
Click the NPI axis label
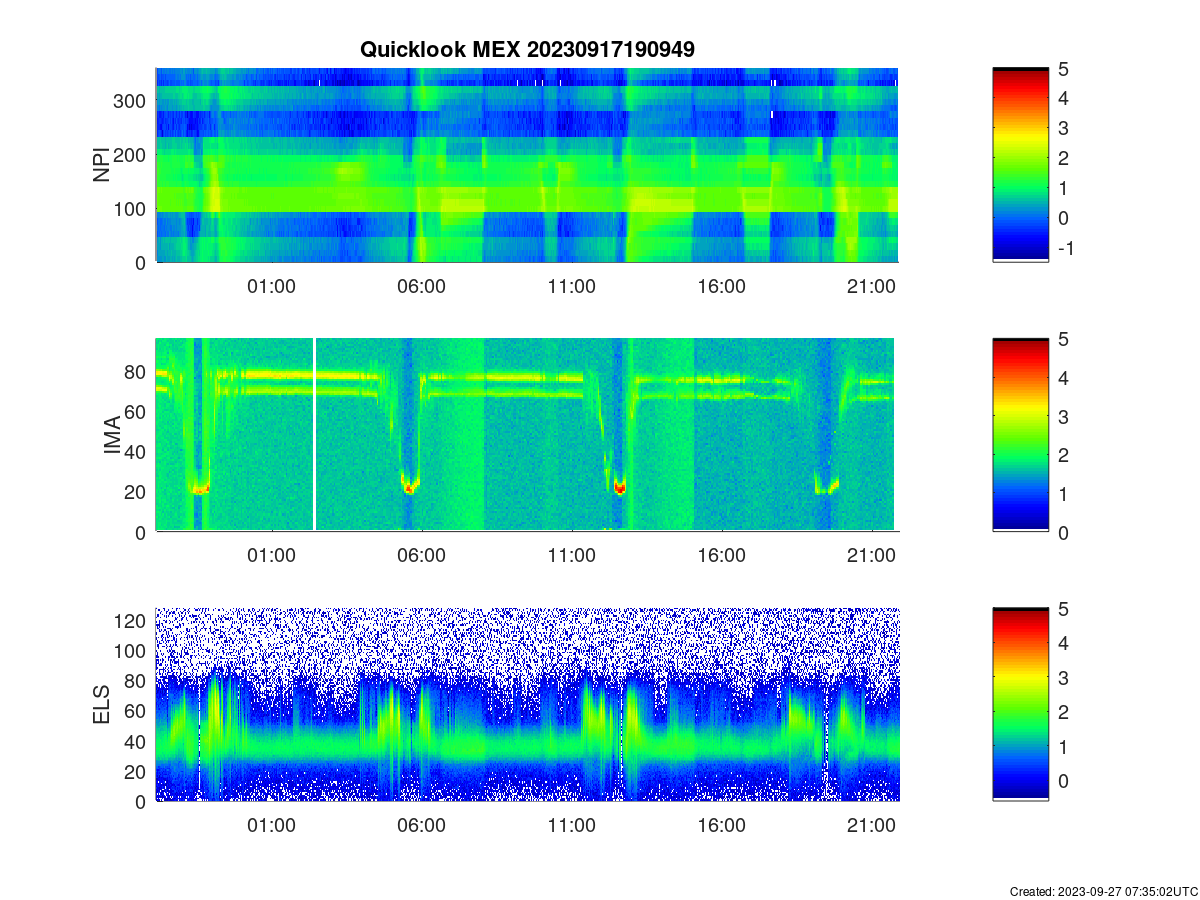tap(102, 165)
